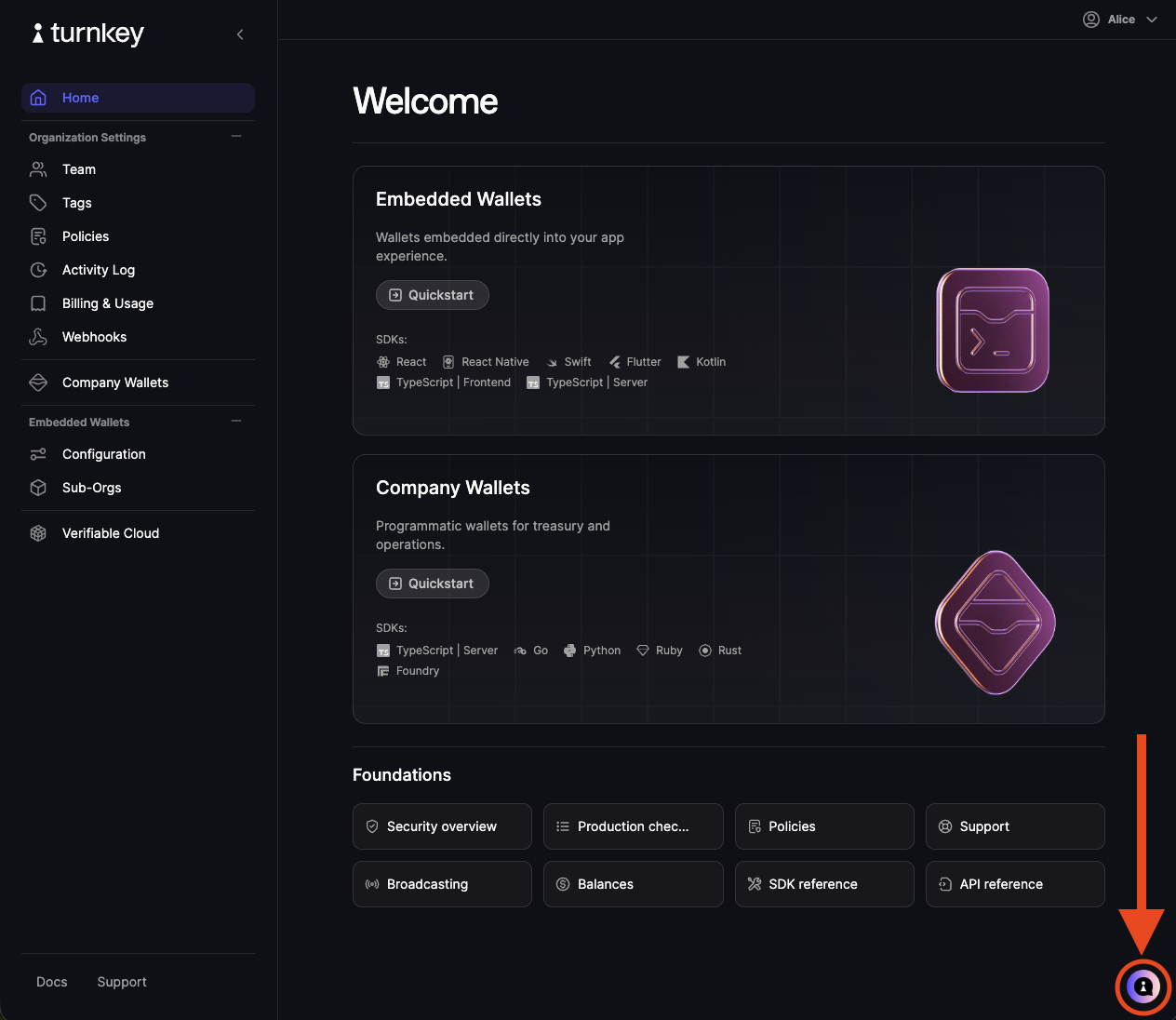This screenshot has width=1176, height=1020.
Task: Choose the Kotlin SDK icon
Action: [x=684, y=362]
